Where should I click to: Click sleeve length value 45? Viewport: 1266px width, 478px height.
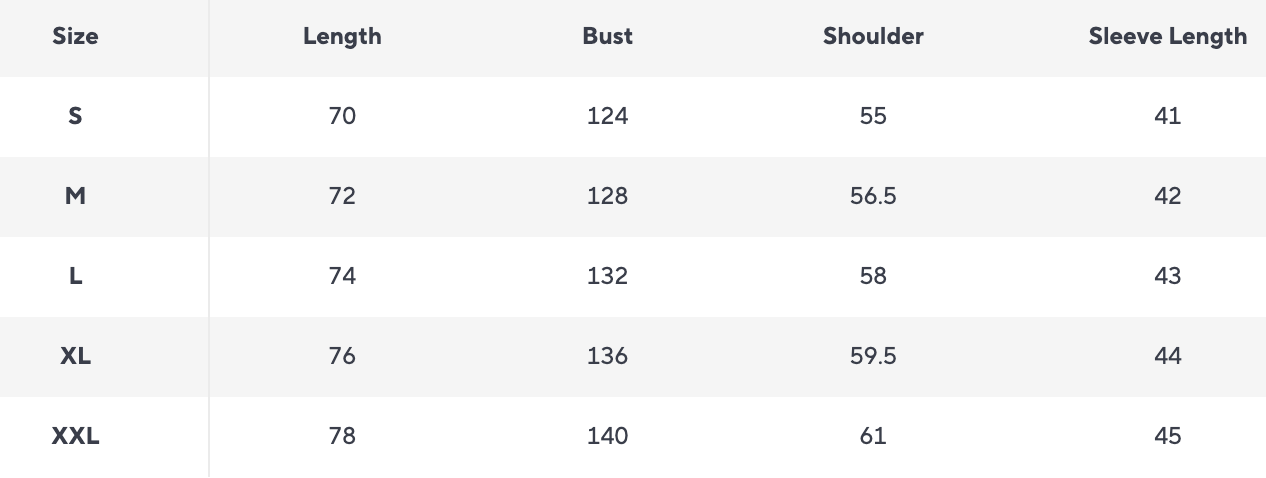[1167, 436]
